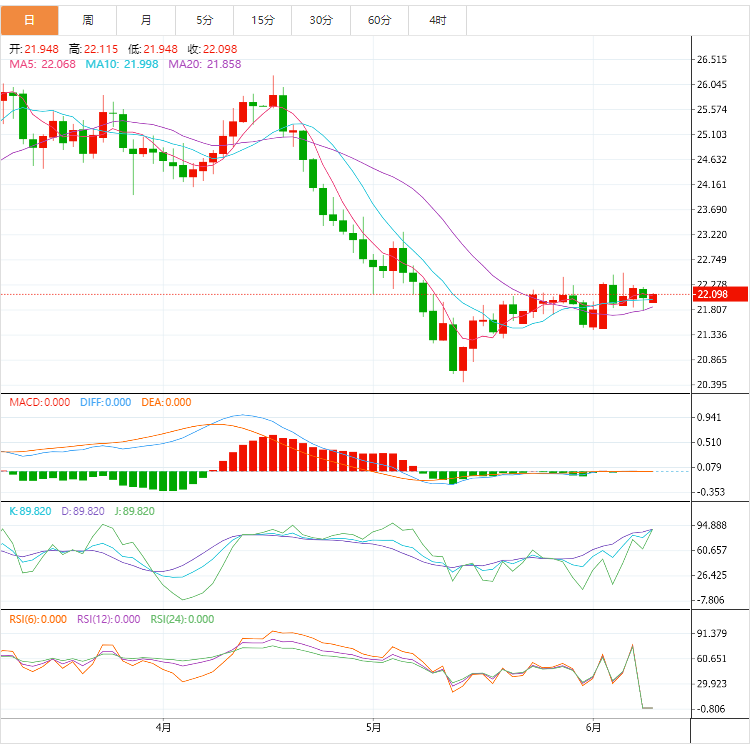This screenshot has height=754, width=756.
Task: Click the 91.379 RSI axis value
Action: click(x=712, y=634)
